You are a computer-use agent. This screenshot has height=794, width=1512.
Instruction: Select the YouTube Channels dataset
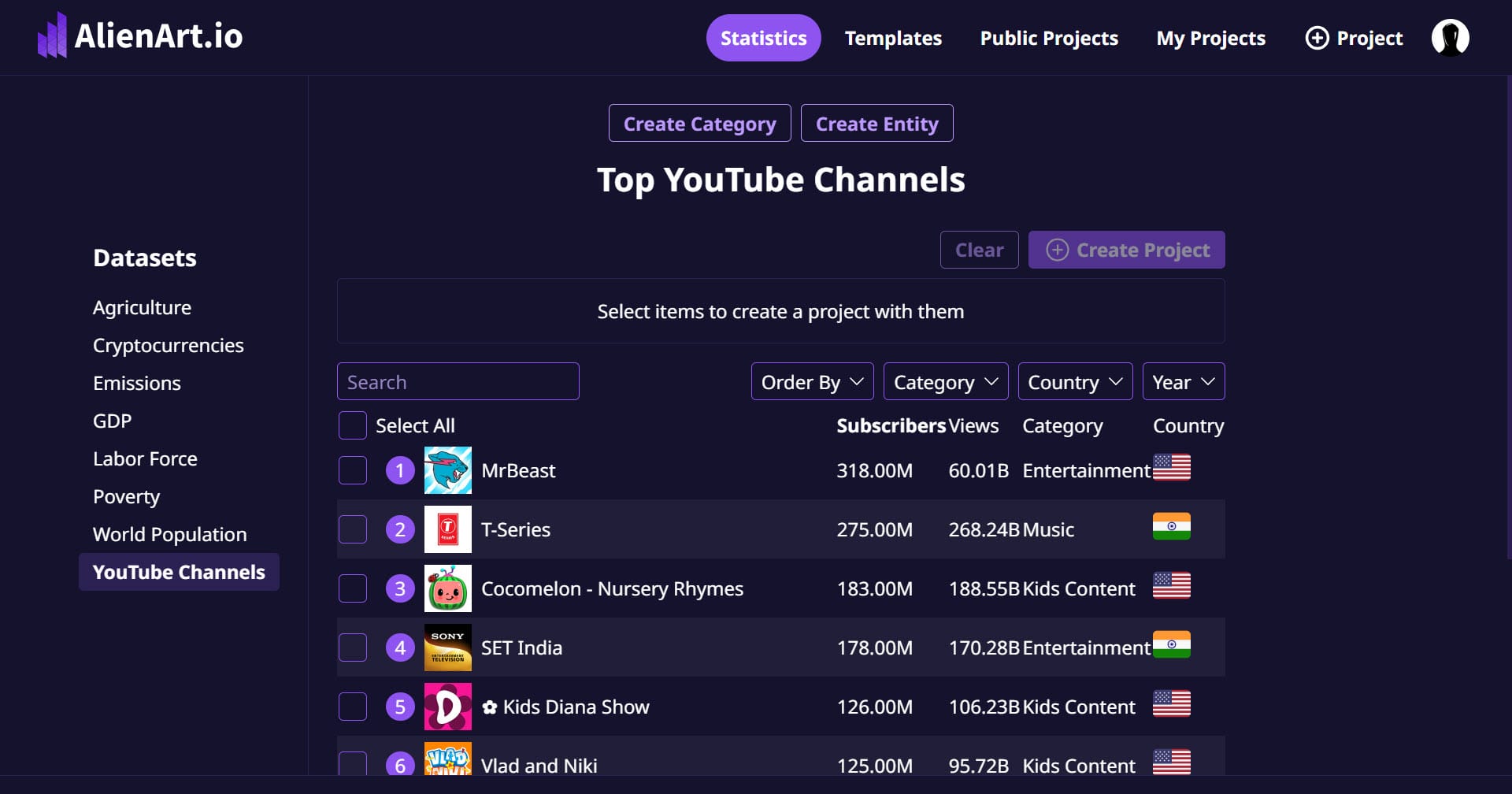tap(179, 572)
